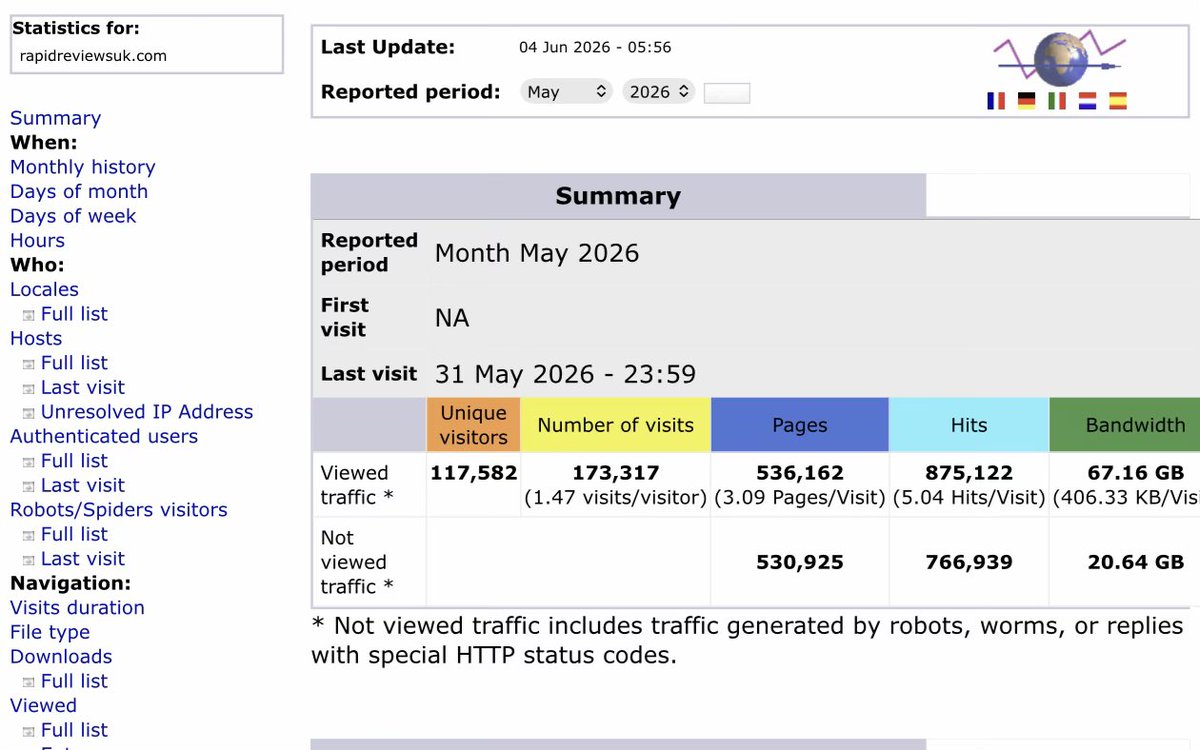This screenshot has width=1200, height=750.
Task: Switch to the French flag language
Action: (996, 100)
